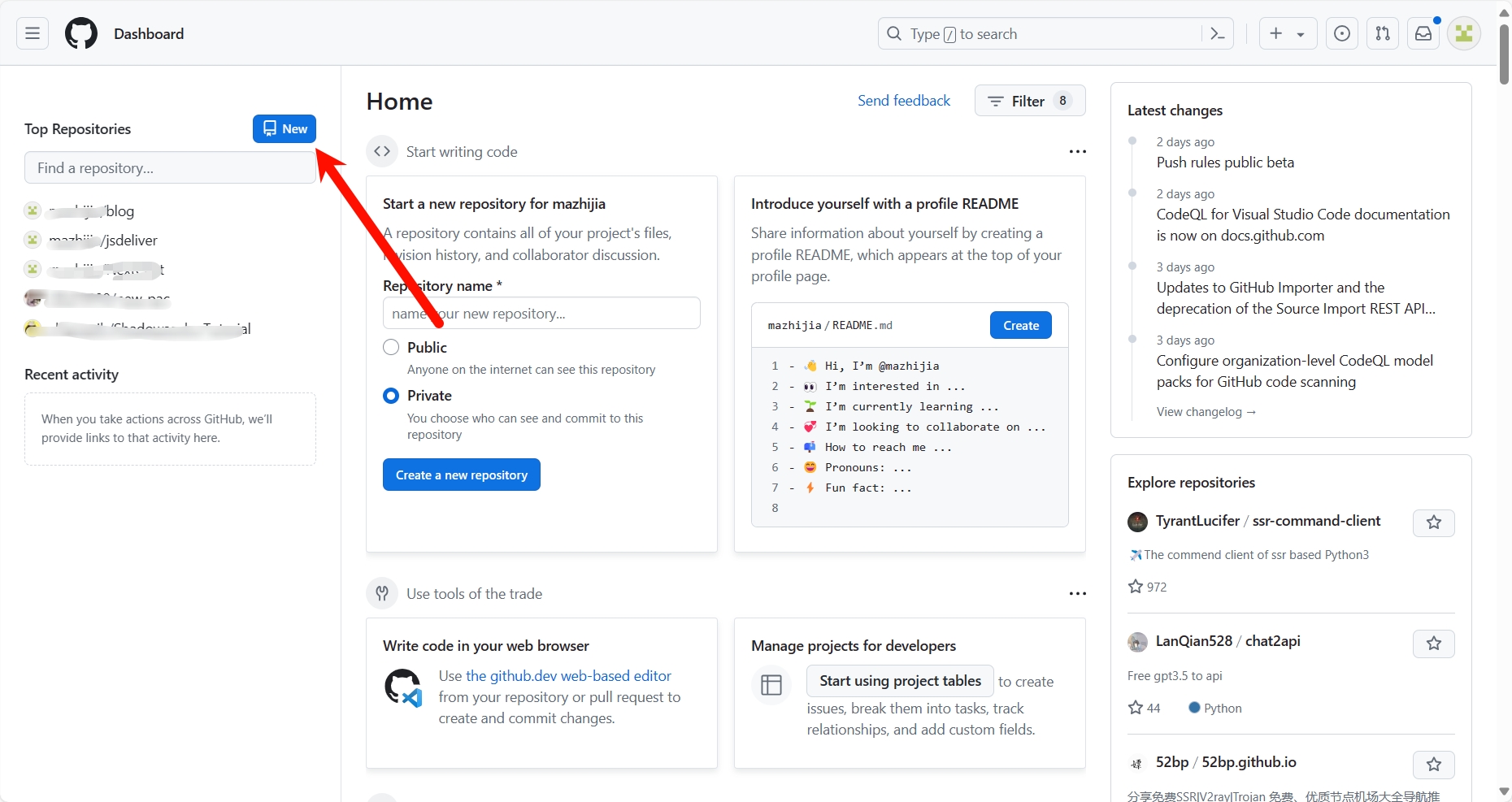Image resolution: width=1512 pixels, height=802 pixels.
Task: Click the Send feedback link
Action: (x=904, y=101)
